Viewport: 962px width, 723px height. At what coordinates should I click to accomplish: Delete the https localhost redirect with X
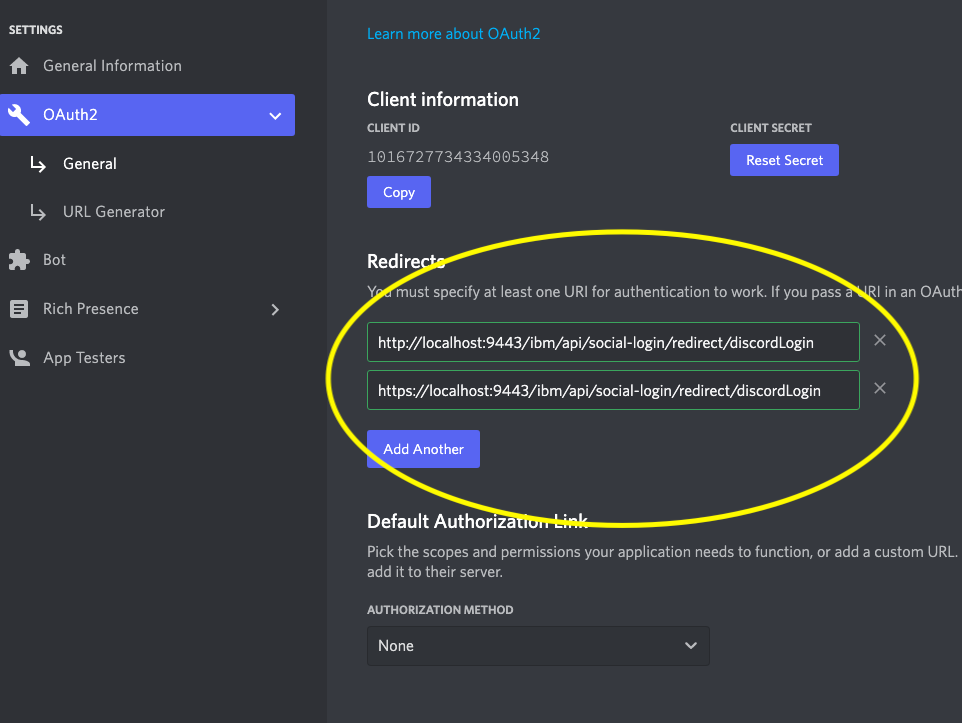coord(880,388)
